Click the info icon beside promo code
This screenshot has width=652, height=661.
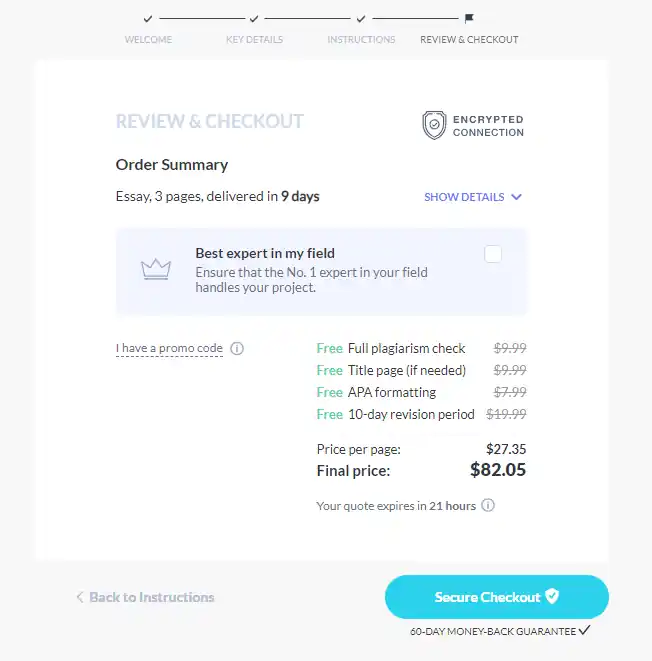click(x=237, y=349)
